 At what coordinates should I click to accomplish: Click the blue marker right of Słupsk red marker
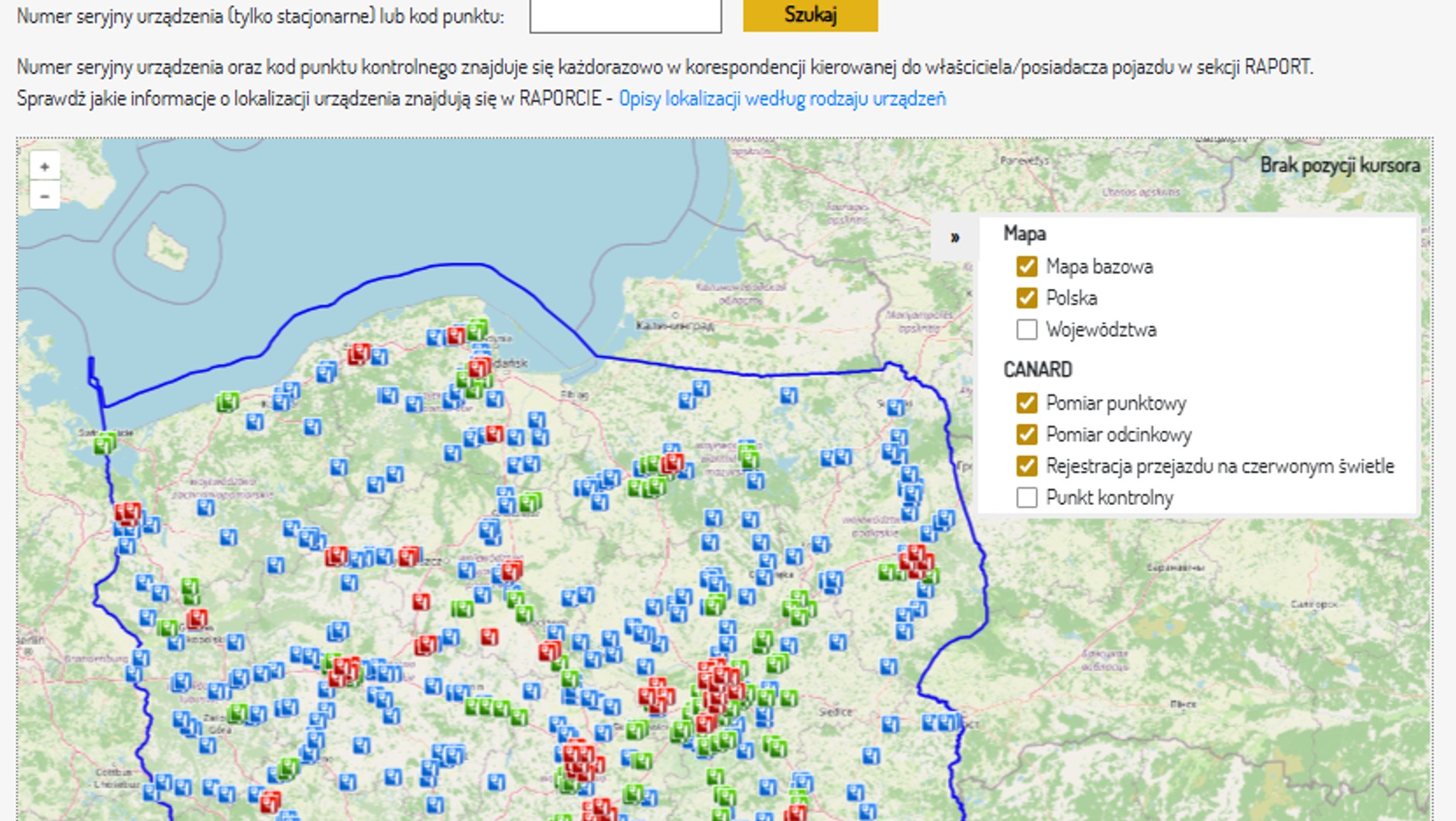pyautogui.click(x=379, y=357)
